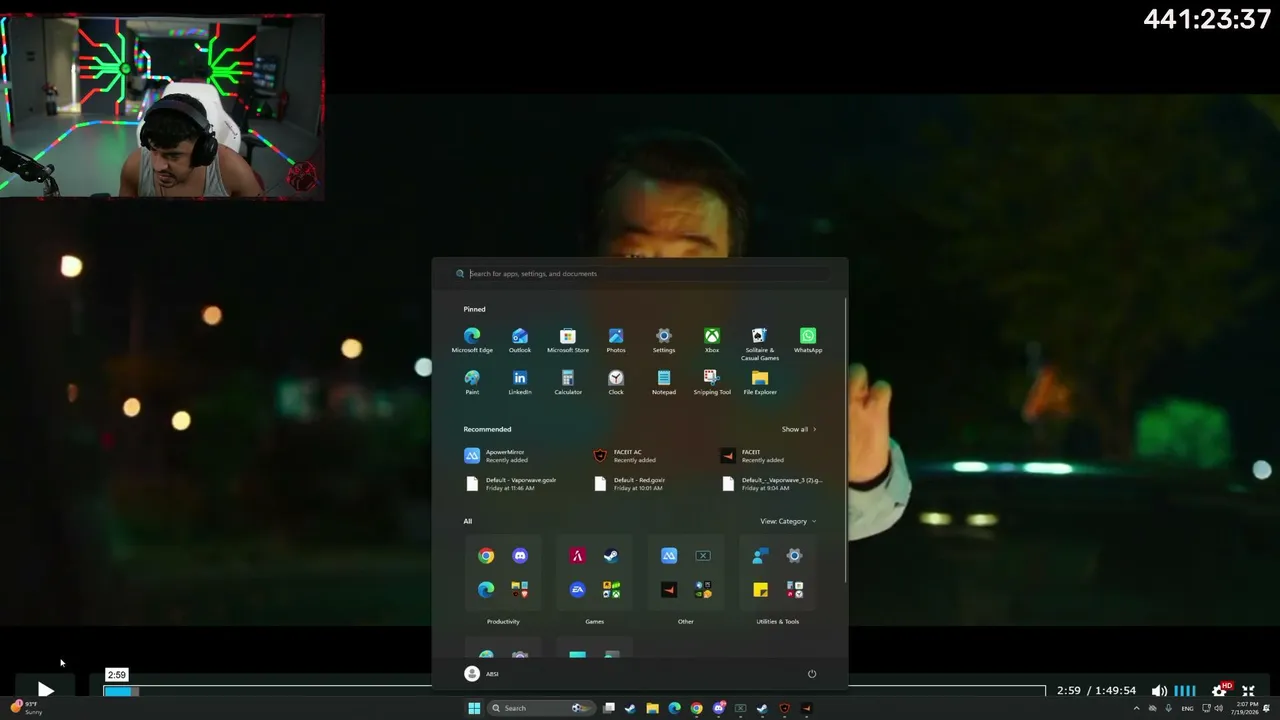The height and width of the screenshot is (720, 1280).
Task: Show hidden system tray icons chevron
Action: click(1136, 708)
